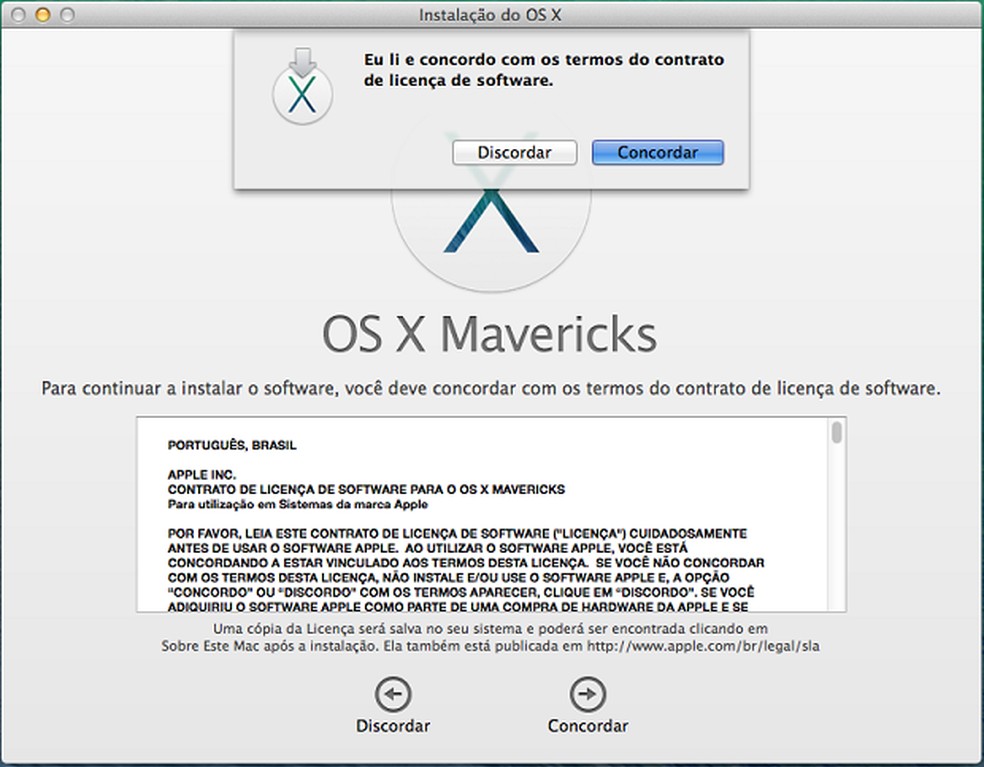
Task: Click the bottom Discordar left-arrow icon
Action: click(x=393, y=694)
